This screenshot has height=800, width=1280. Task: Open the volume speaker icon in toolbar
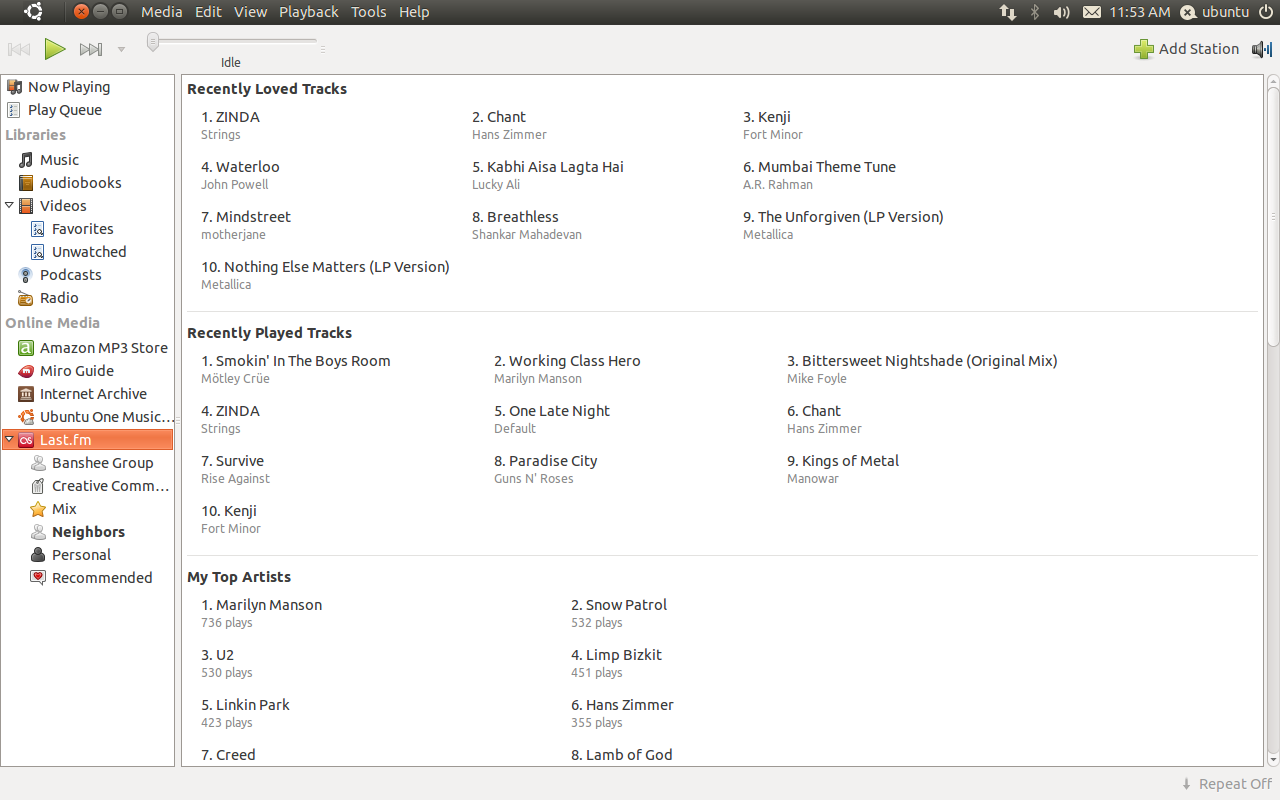point(1262,49)
